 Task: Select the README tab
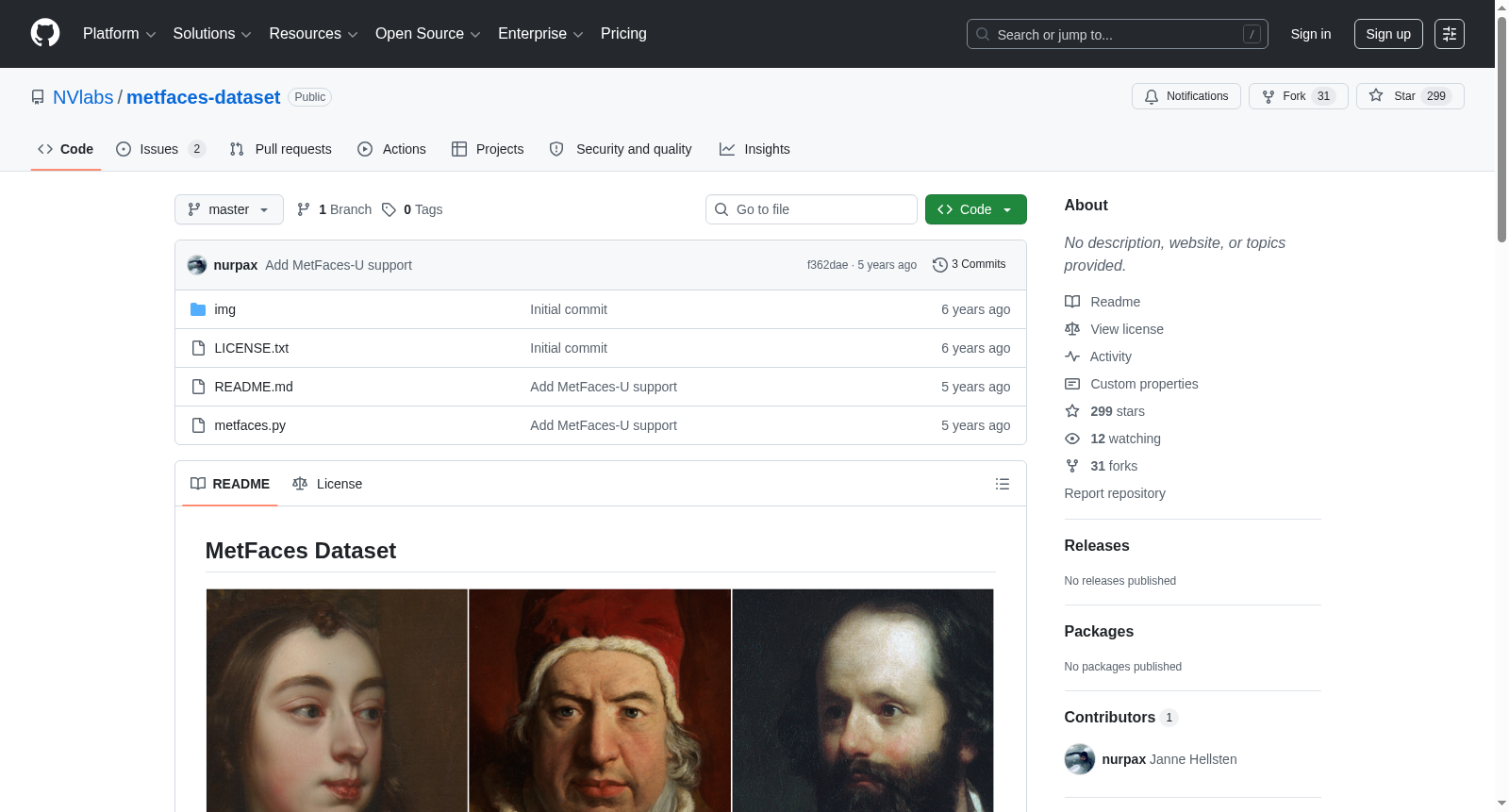click(x=230, y=484)
